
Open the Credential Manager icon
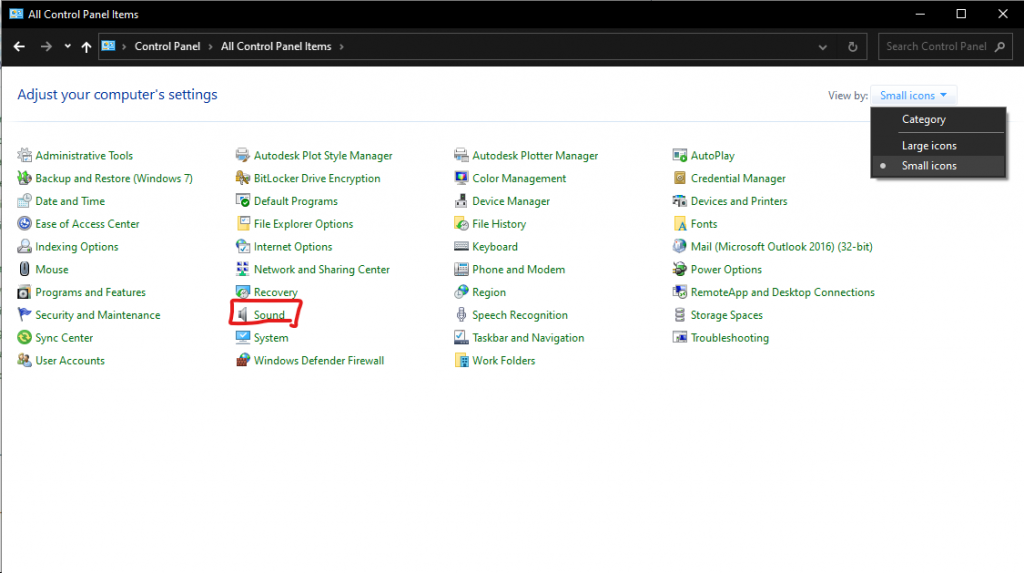click(679, 178)
